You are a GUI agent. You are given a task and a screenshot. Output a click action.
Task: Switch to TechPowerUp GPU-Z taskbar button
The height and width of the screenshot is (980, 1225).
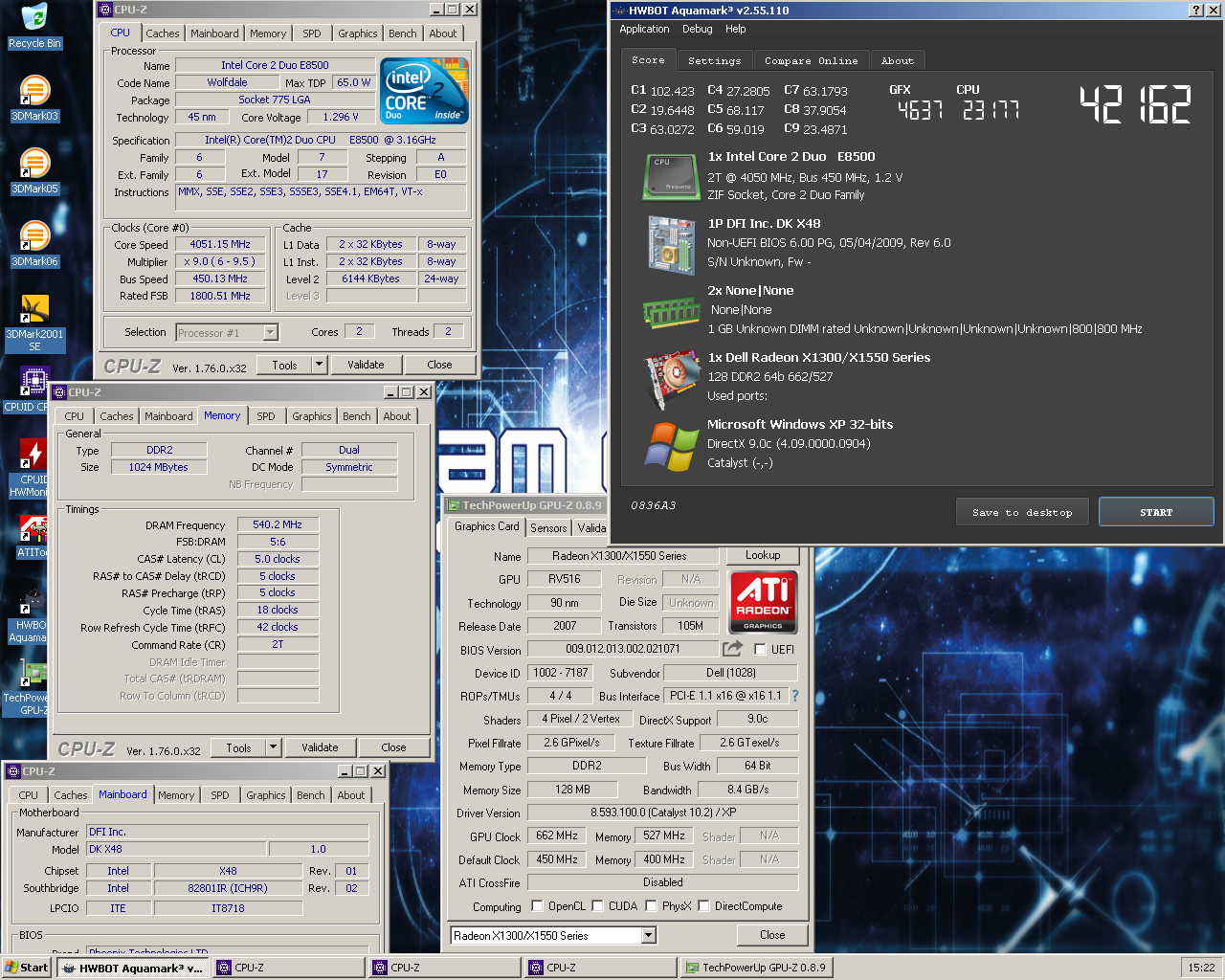(756, 968)
